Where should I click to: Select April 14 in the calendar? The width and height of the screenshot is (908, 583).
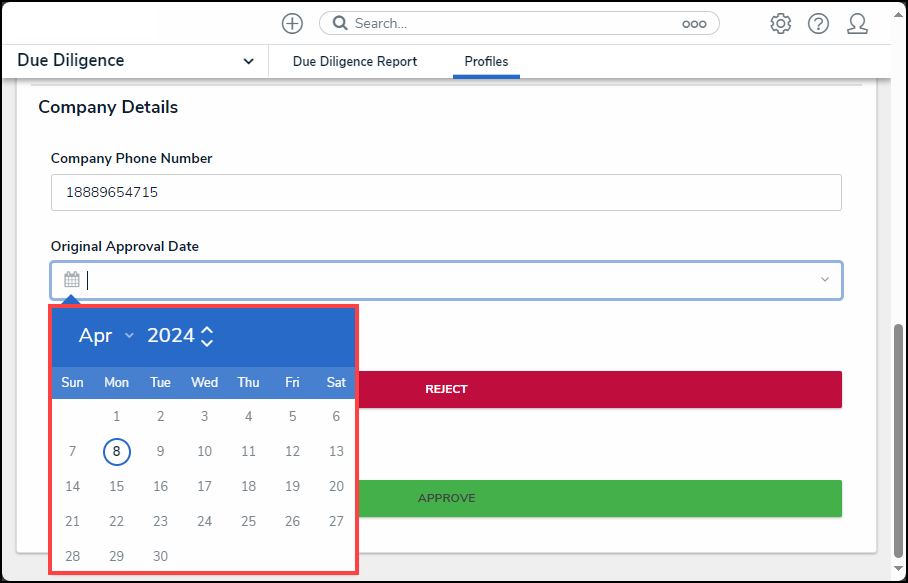click(x=72, y=486)
